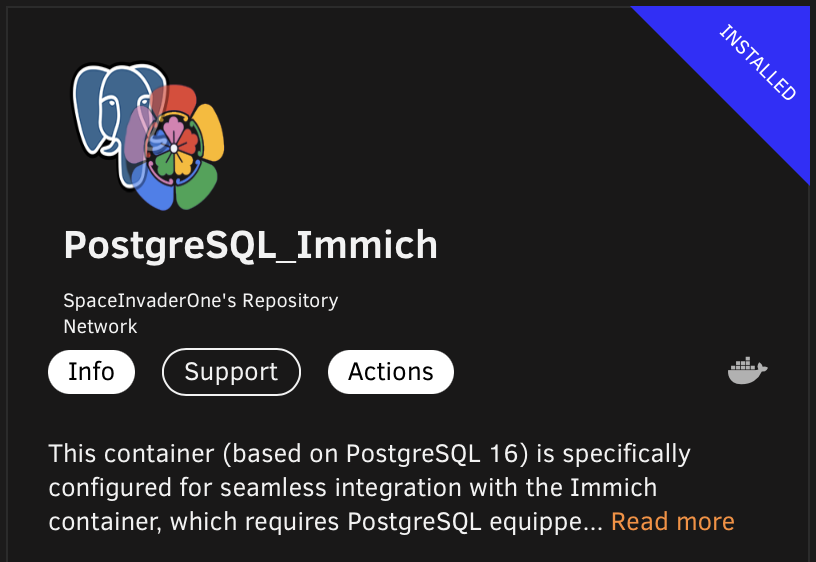
Task: Open the Actions menu
Action: click(x=391, y=372)
